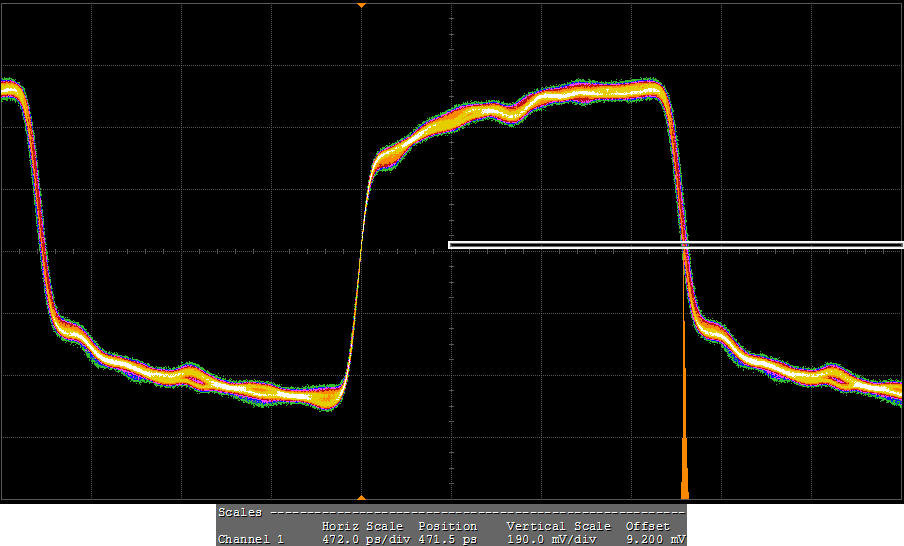Select the 472.0 ps/div horizontal scale value
This screenshot has width=904, height=546.
click(x=362, y=539)
